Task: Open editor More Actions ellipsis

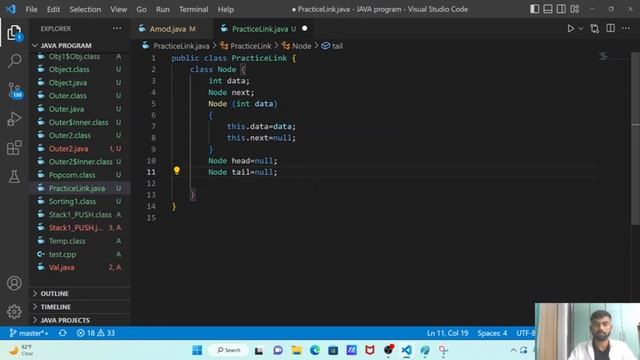Action: tap(626, 28)
